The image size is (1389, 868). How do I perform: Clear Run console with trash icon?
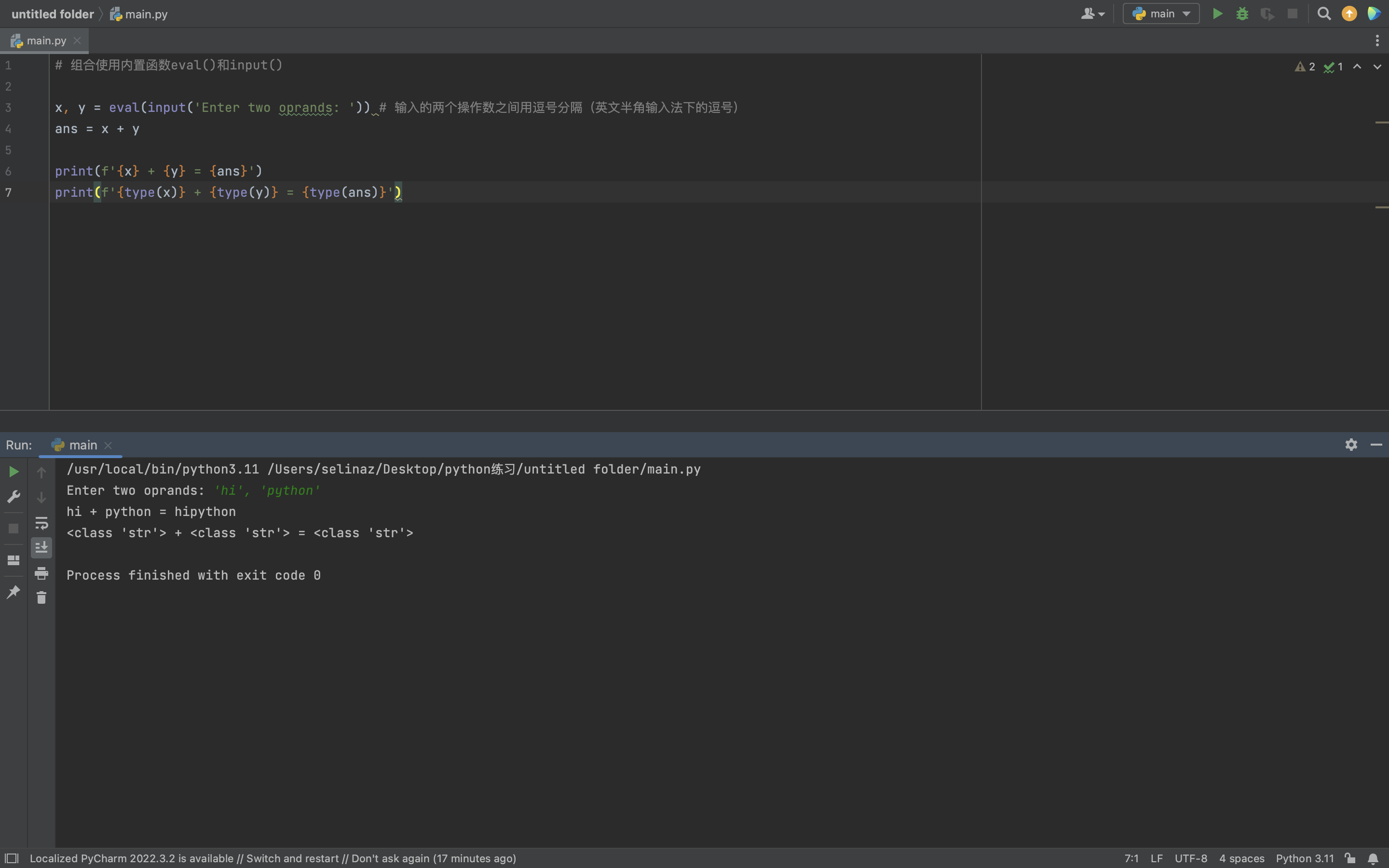pos(41,597)
